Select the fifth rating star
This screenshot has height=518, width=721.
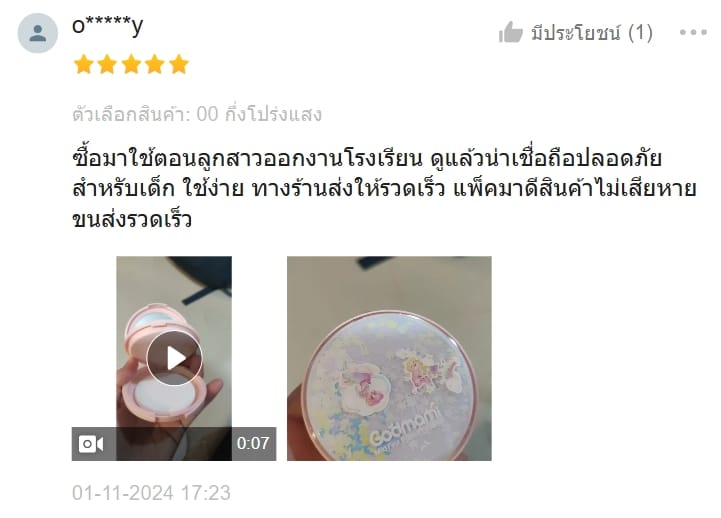179,64
